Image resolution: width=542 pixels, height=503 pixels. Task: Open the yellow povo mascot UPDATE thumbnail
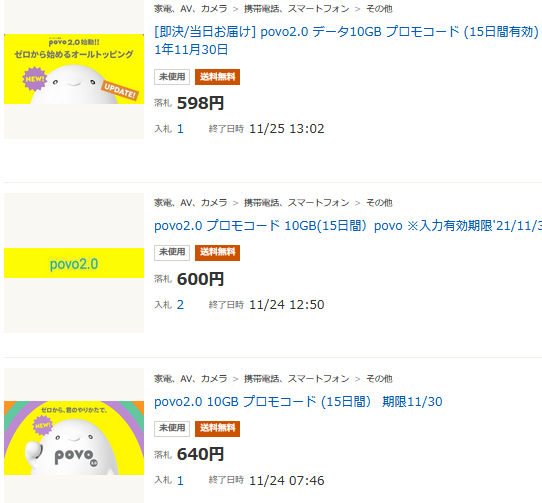coord(74,69)
